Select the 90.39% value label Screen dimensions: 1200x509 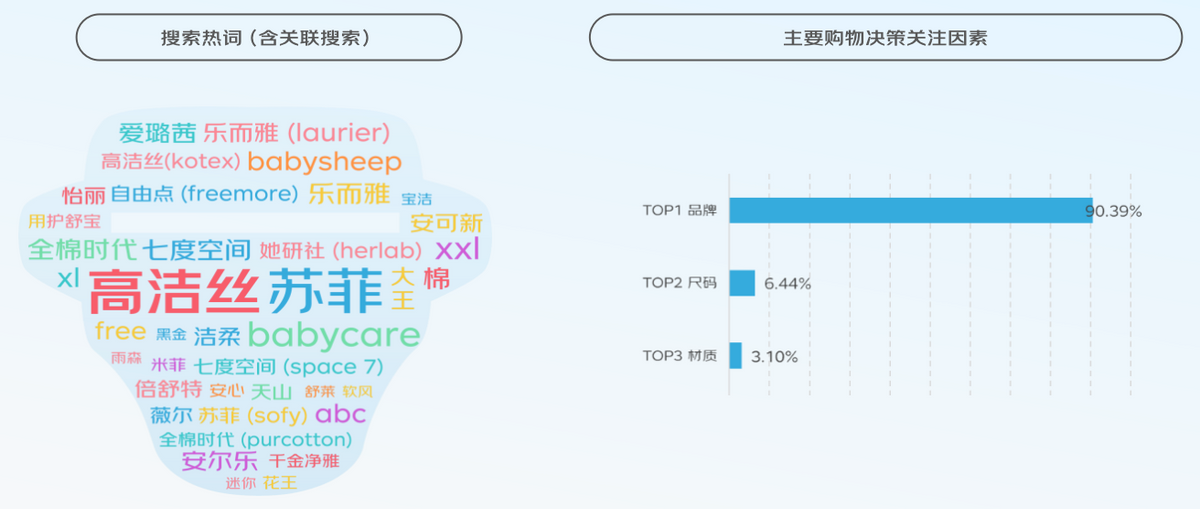[1113, 211]
